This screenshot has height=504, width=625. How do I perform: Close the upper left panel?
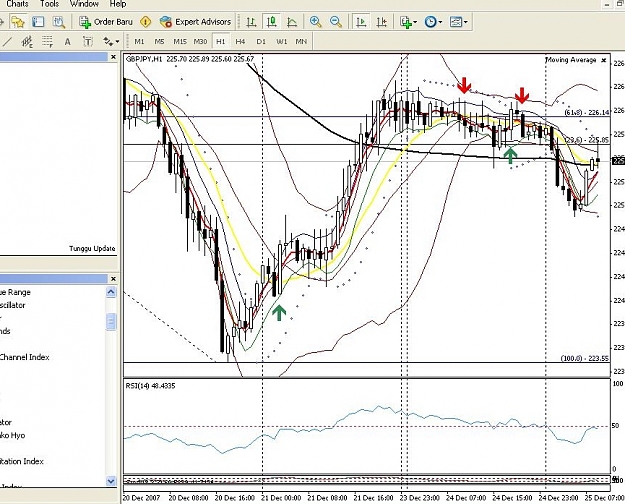tap(113, 57)
